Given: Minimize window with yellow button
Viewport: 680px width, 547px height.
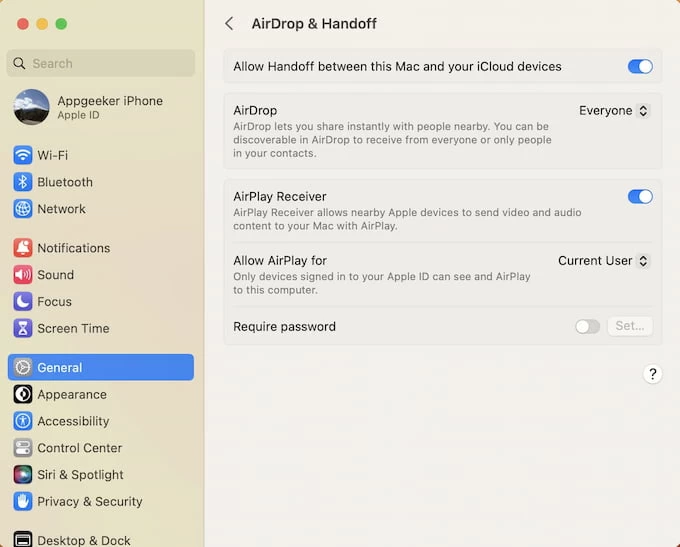Looking at the screenshot, I should [42, 24].
